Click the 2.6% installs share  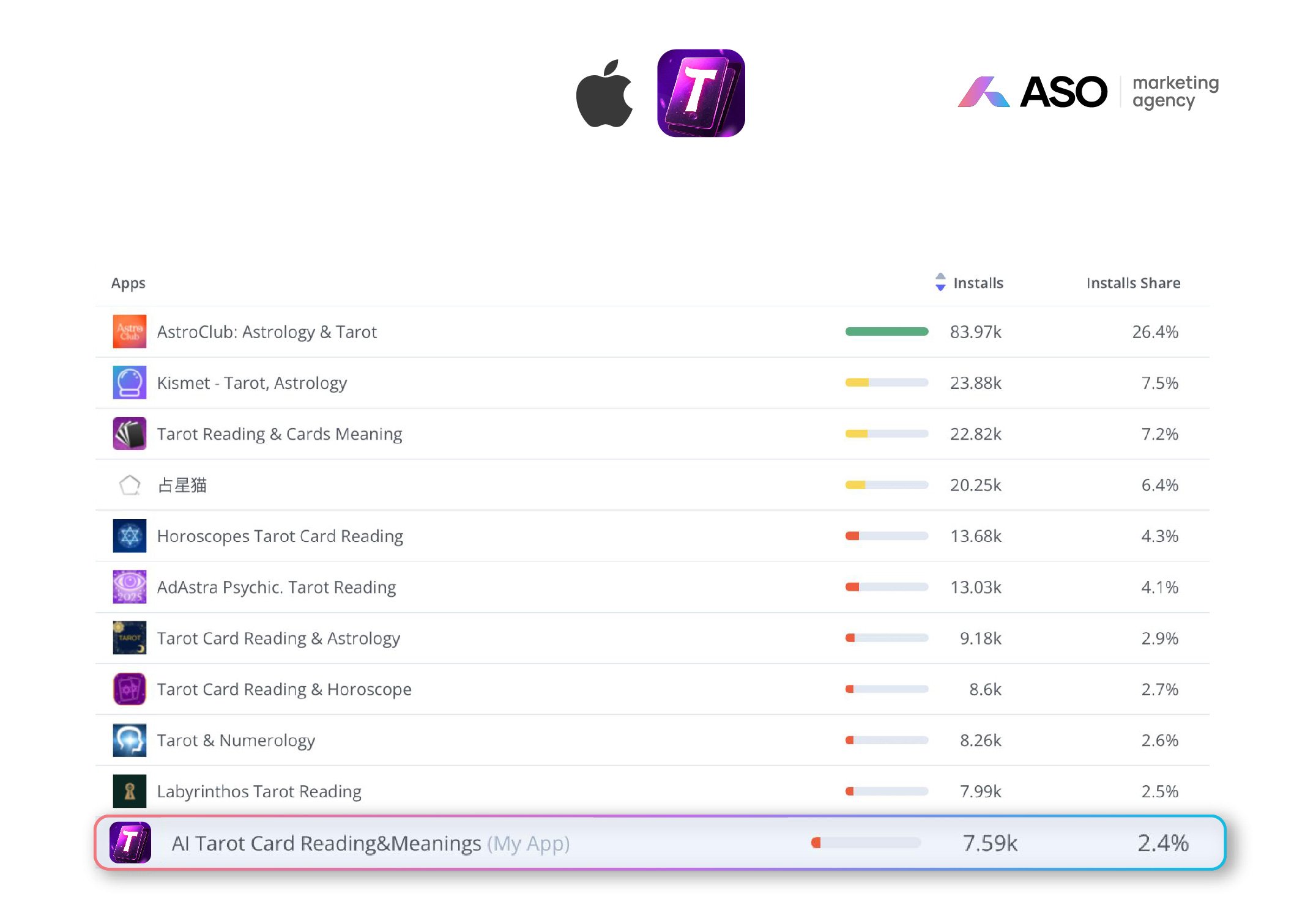(x=1159, y=741)
